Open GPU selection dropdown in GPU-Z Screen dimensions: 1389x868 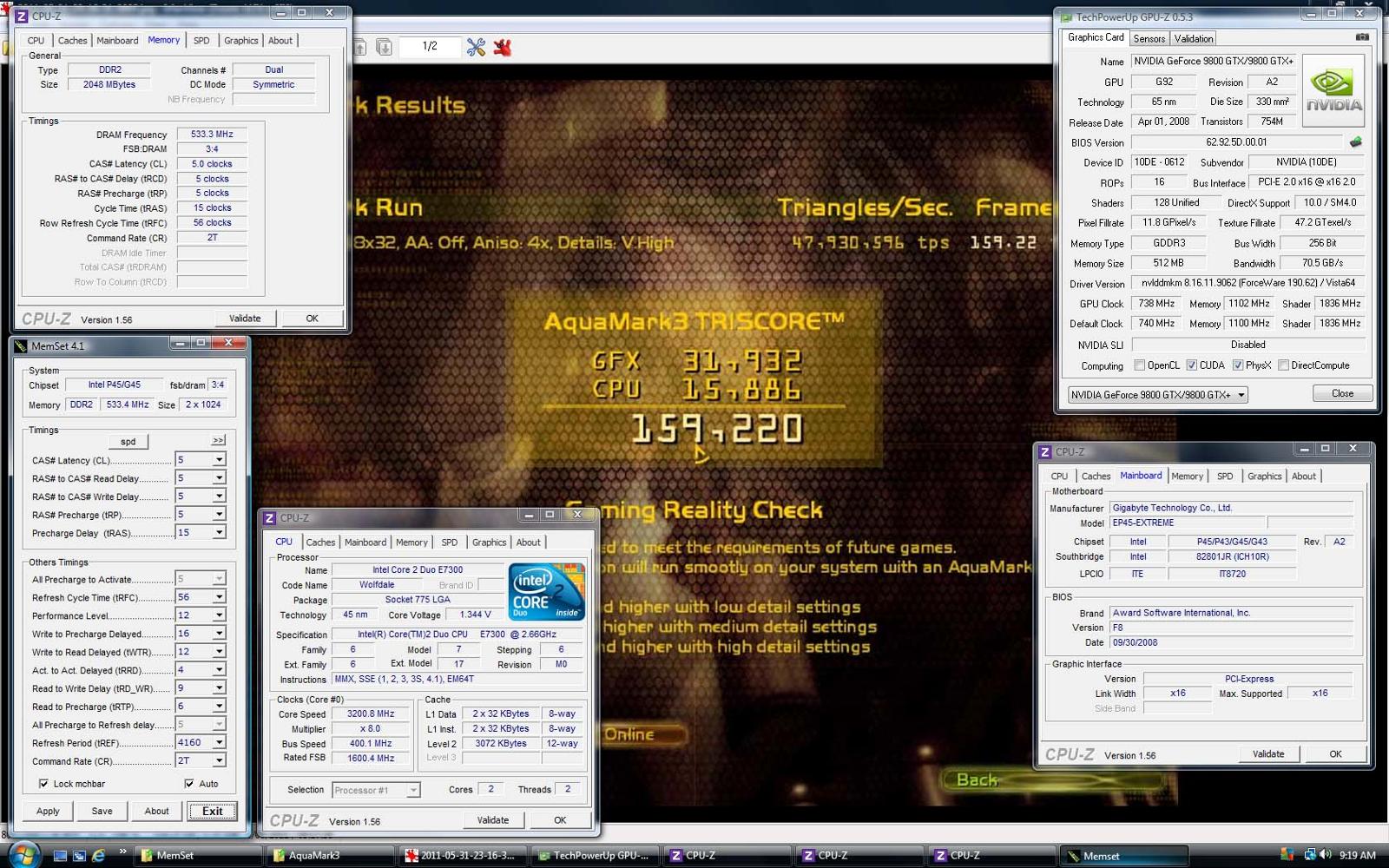1241,395
